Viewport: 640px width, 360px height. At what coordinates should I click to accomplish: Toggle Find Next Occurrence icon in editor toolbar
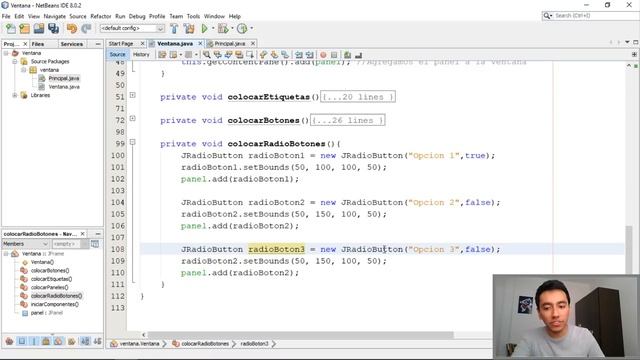click(228, 55)
